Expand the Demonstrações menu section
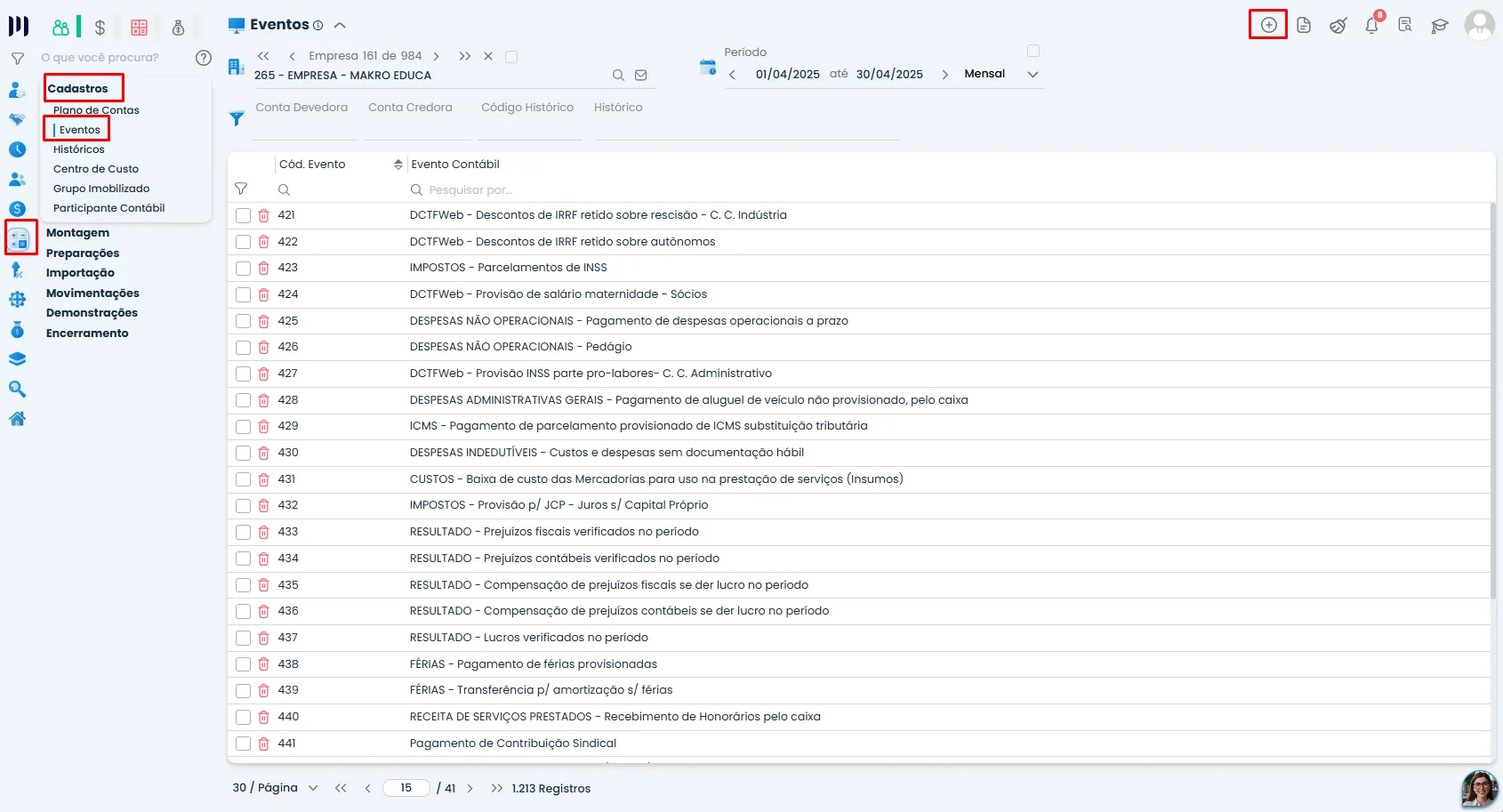Image resolution: width=1503 pixels, height=812 pixels. point(92,313)
